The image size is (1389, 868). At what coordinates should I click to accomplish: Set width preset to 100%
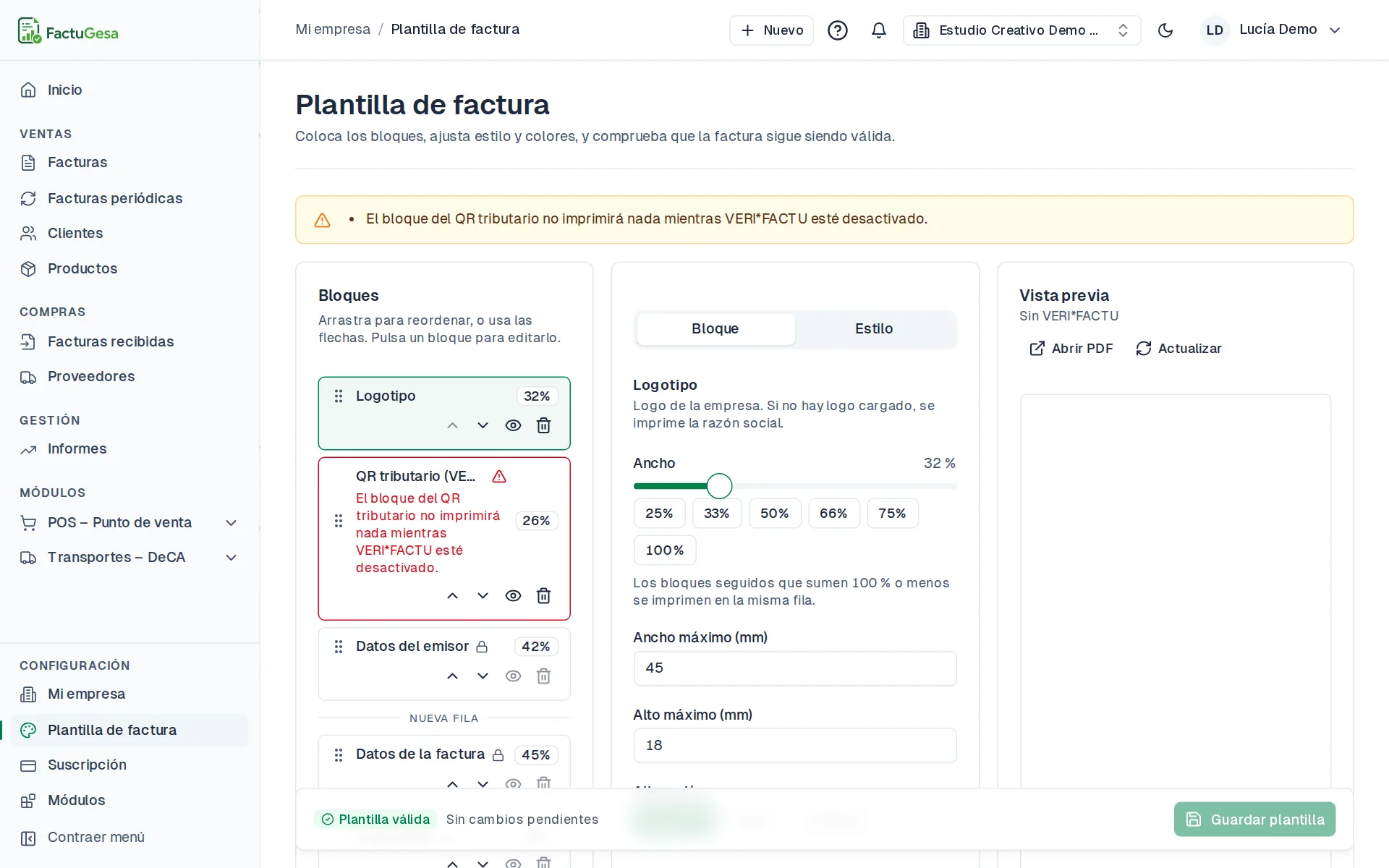(x=665, y=550)
